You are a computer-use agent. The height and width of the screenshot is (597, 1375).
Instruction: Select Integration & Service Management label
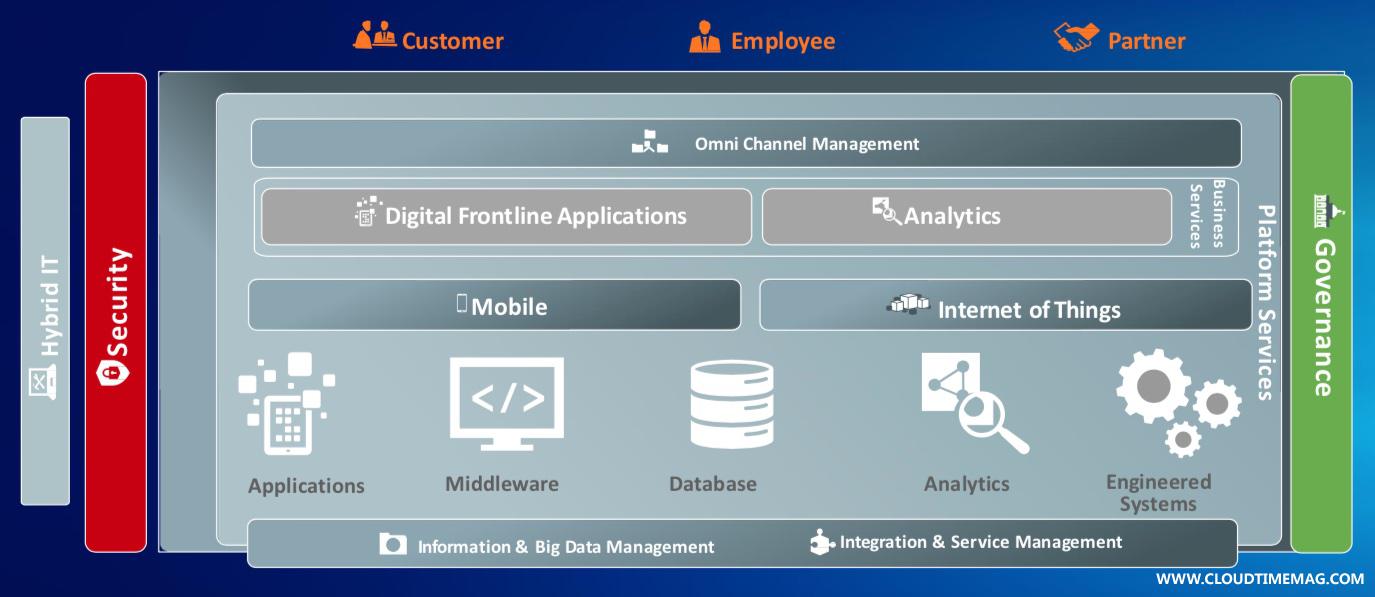(980, 542)
